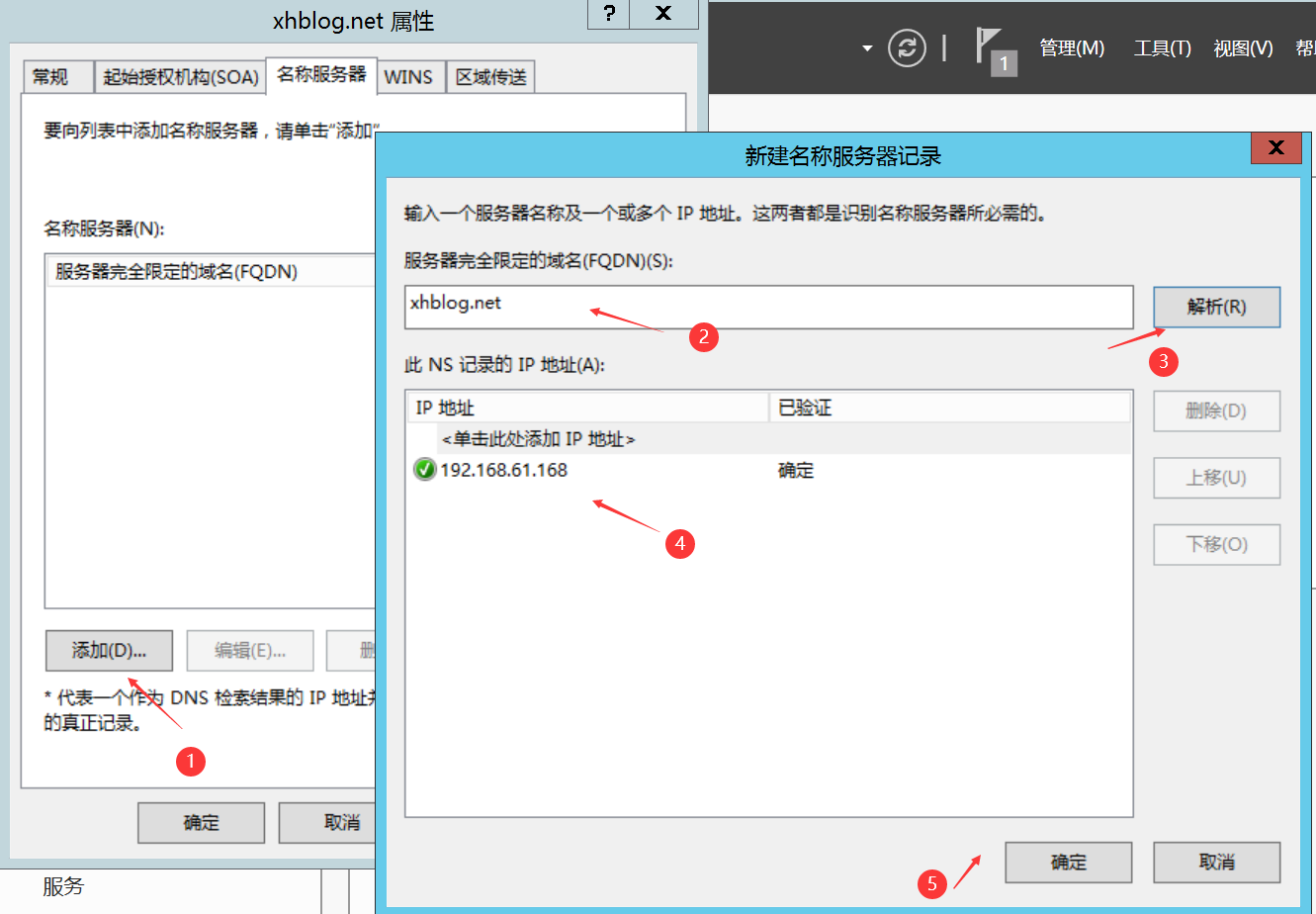Click 取消 in the xhblog.net properties window

coord(328,823)
